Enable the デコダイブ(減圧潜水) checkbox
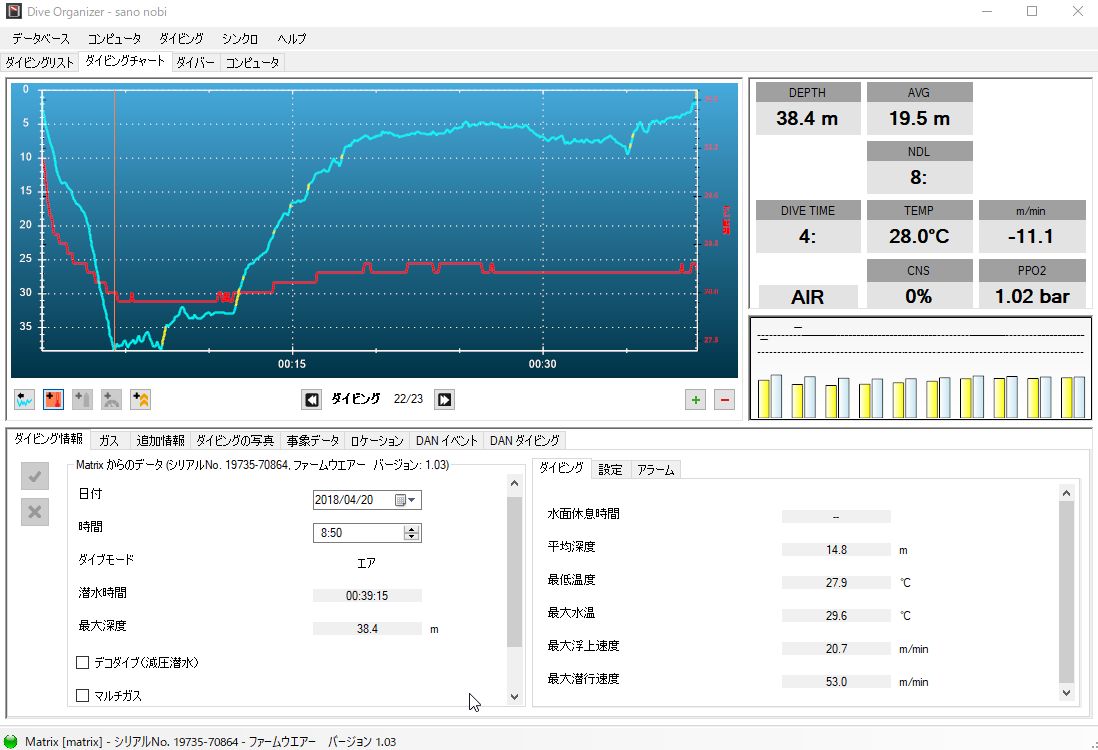 (x=83, y=662)
